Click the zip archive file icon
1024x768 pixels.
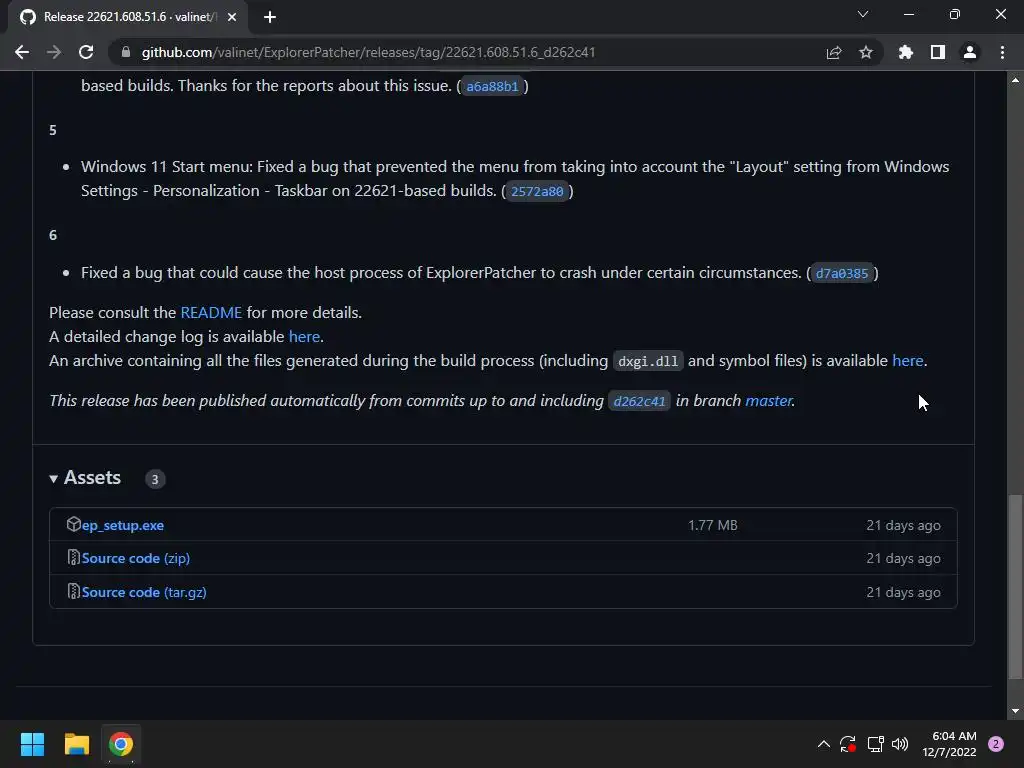point(74,558)
